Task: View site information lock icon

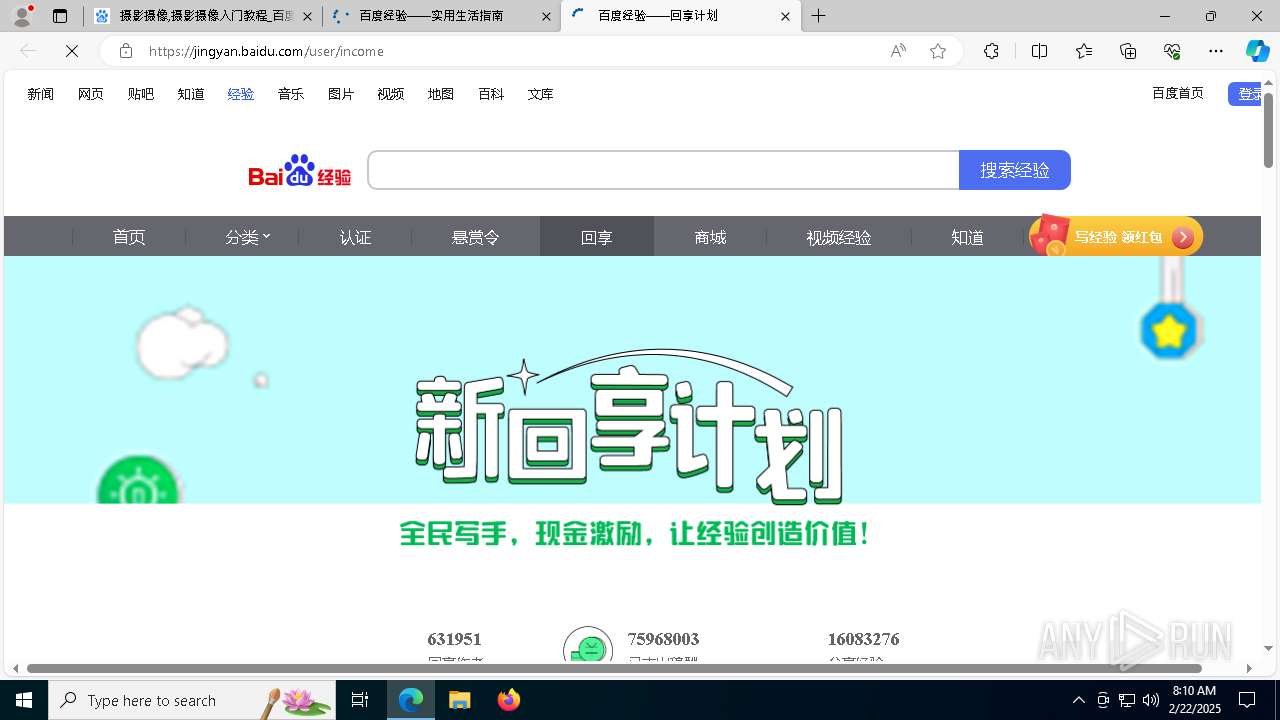Action: click(125, 51)
